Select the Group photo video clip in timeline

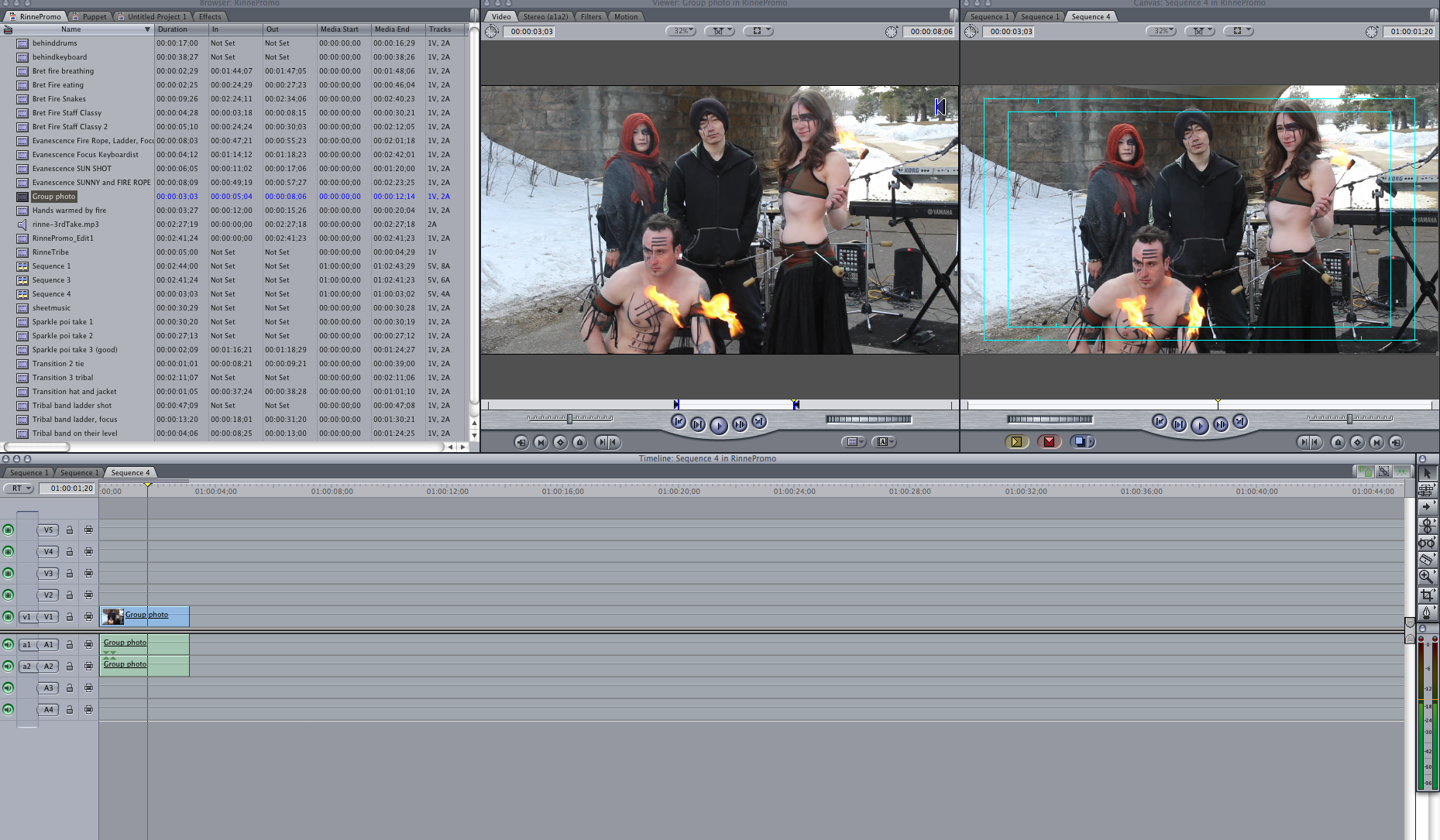[x=145, y=617]
